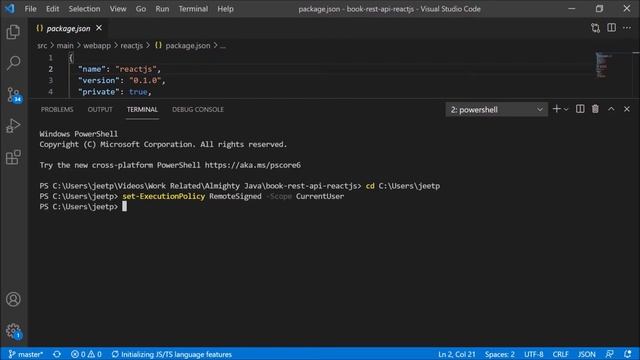The width and height of the screenshot is (640, 360).
Task: Select the TERMINAL panel tab
Action: [x=142, y=109]
